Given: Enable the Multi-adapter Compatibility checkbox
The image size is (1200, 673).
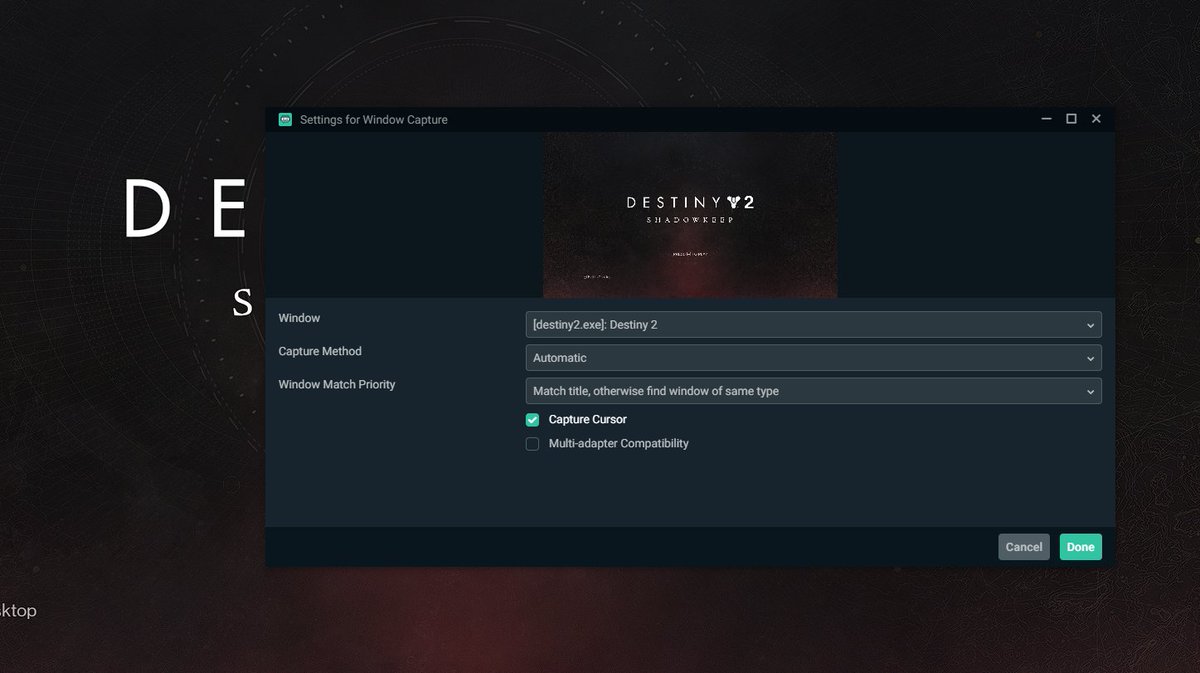Looking at the screenshot, I should 532,444.
